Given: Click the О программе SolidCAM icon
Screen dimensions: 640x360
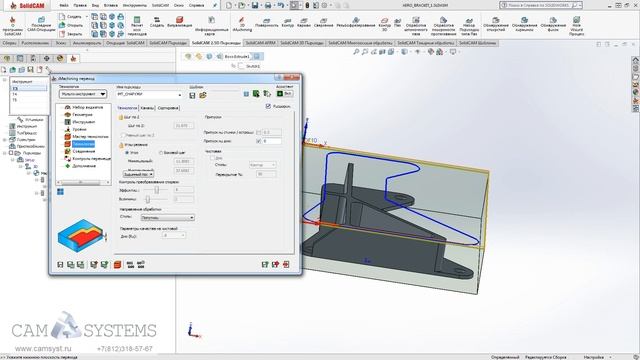Looking at the screenshot, I should point(12,26).
